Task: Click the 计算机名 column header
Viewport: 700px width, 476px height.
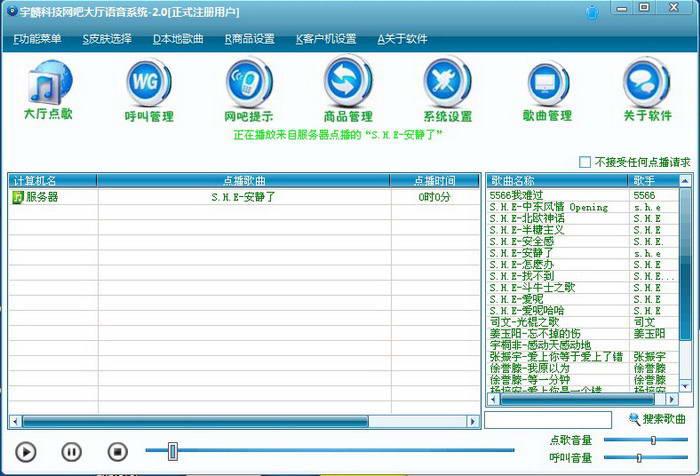Action: coord(53,180)
